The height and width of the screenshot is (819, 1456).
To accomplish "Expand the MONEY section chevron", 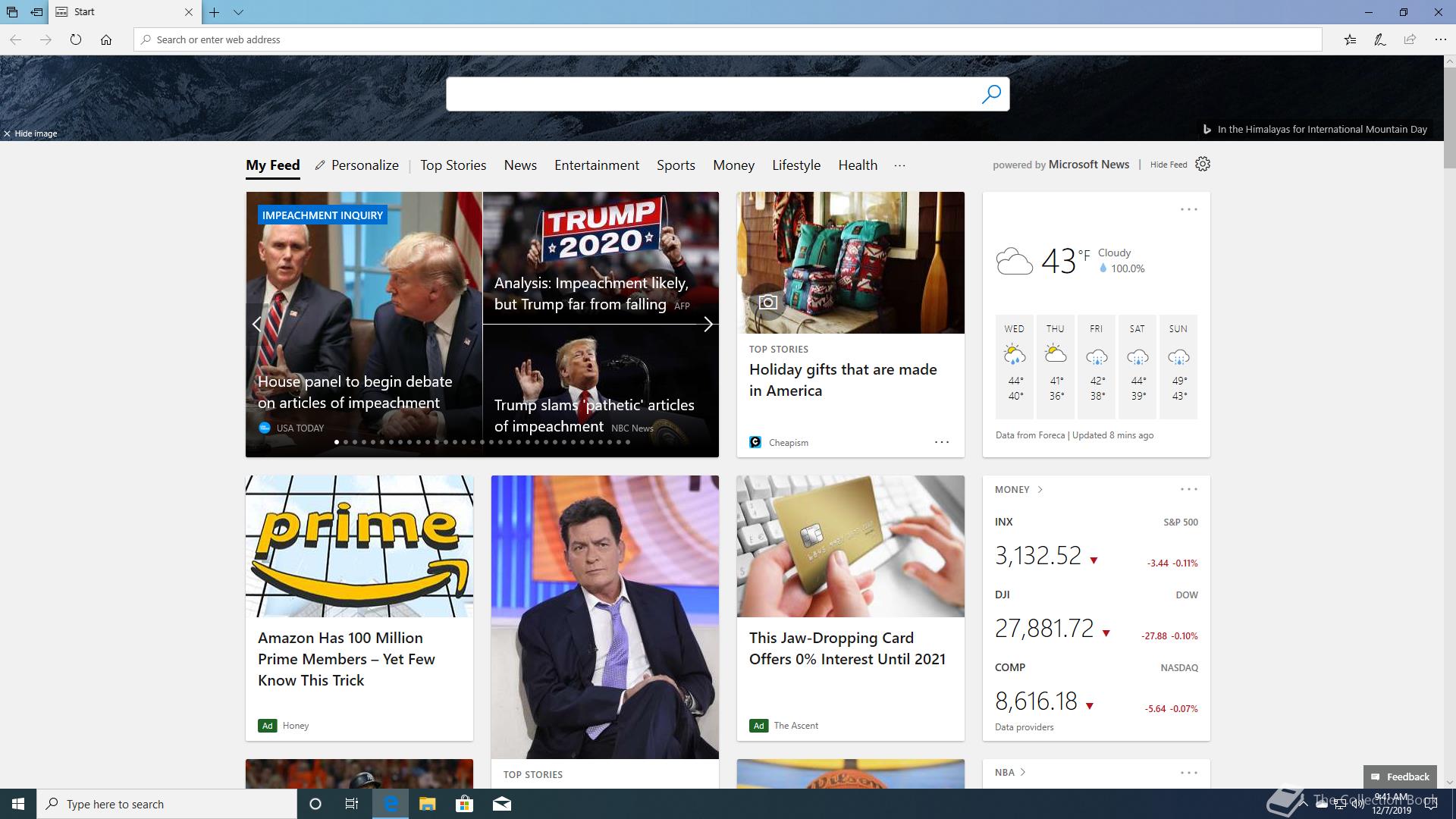I will click(x=1040, y=489).
